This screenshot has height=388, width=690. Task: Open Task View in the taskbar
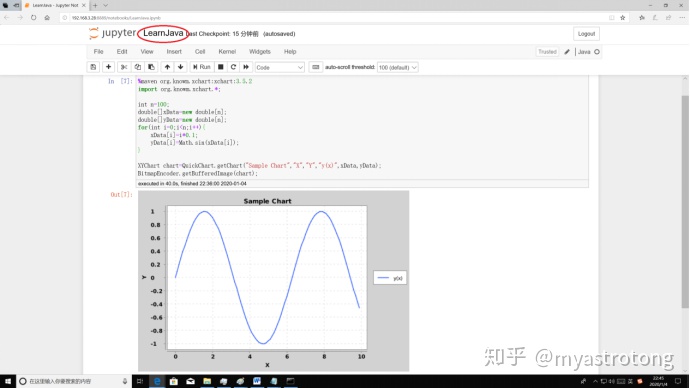pos(140,381)
